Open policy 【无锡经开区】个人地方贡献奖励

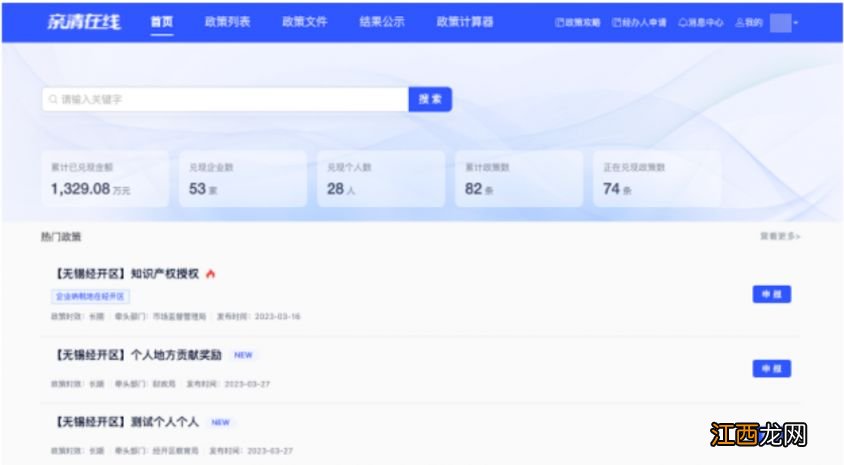coord(138,355)
